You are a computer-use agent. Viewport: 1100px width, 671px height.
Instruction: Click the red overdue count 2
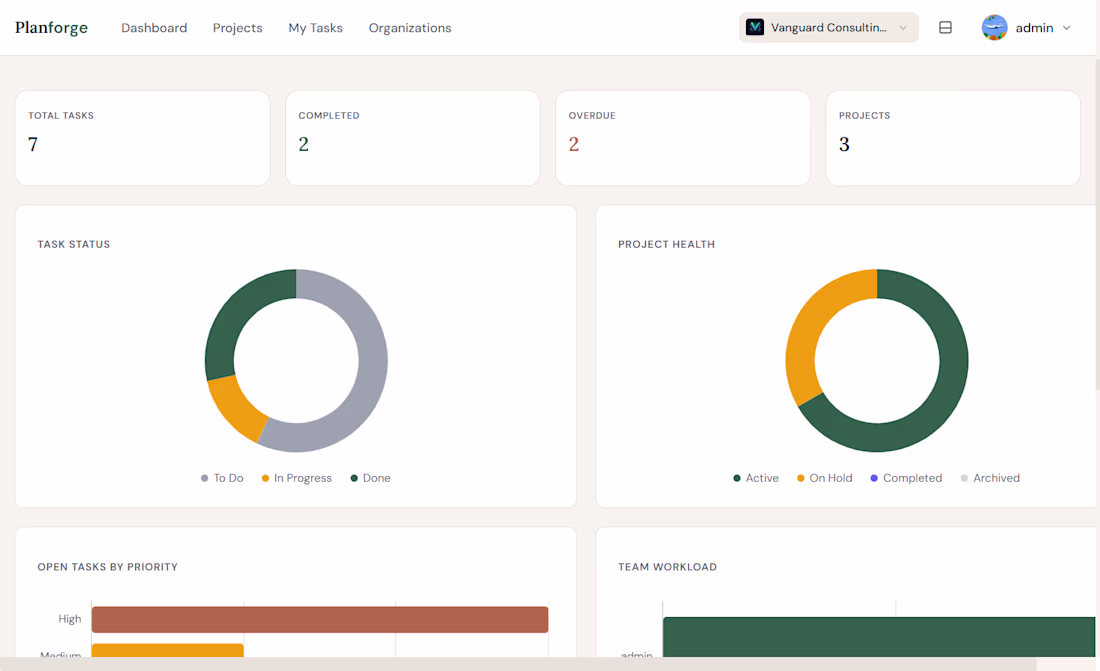(x=574, y=145)
